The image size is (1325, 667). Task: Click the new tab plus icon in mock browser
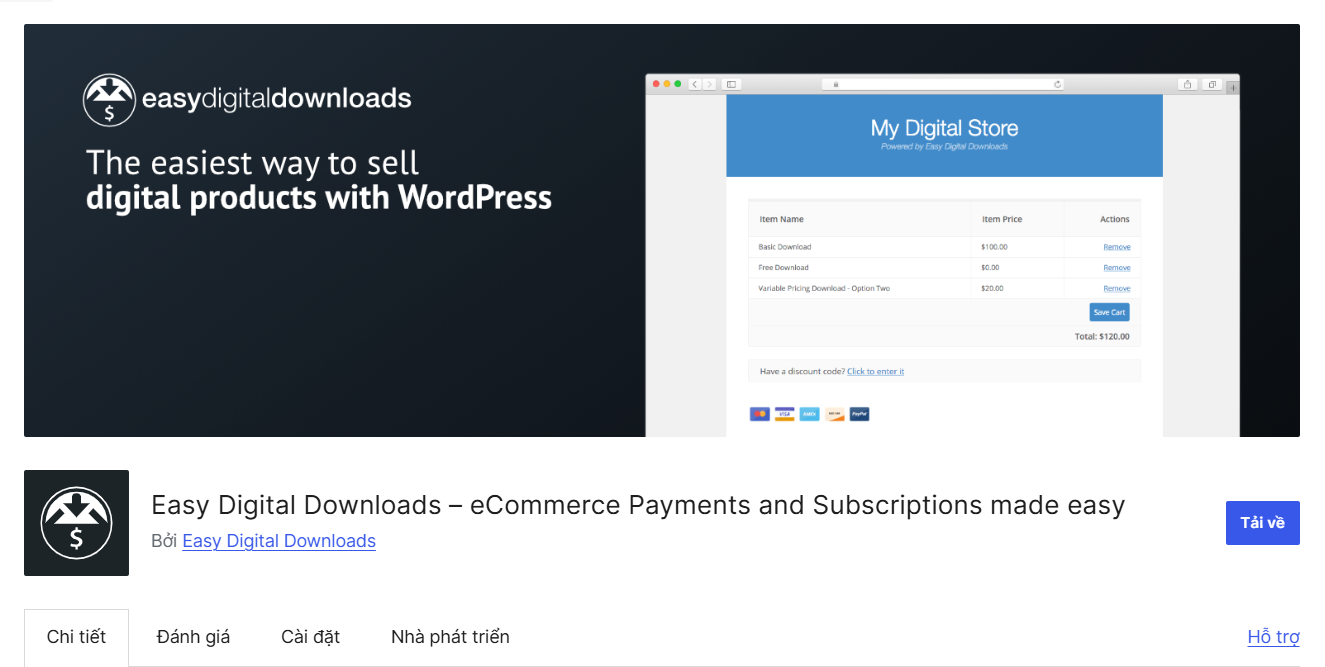coord(1233,86)
